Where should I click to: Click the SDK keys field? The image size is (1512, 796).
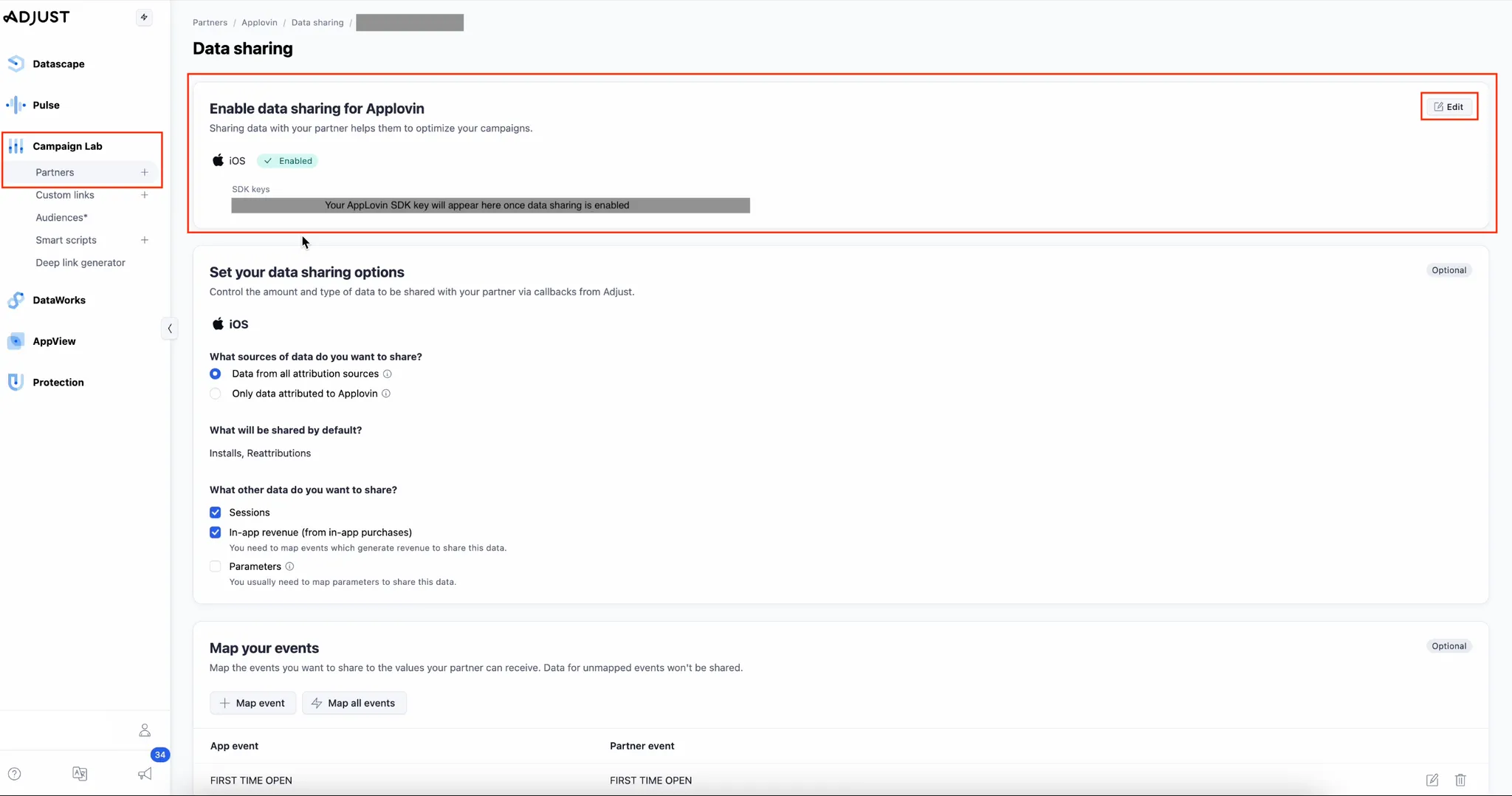tap(490, 205)
